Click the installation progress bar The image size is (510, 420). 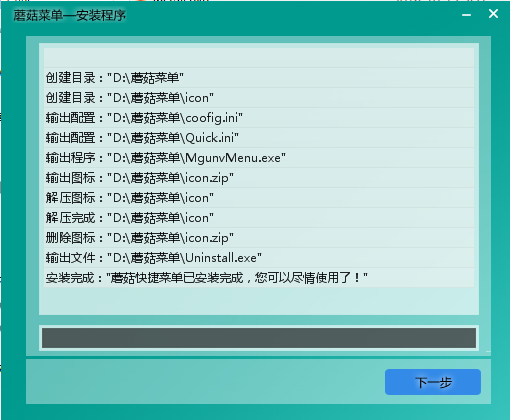[259, 338]
